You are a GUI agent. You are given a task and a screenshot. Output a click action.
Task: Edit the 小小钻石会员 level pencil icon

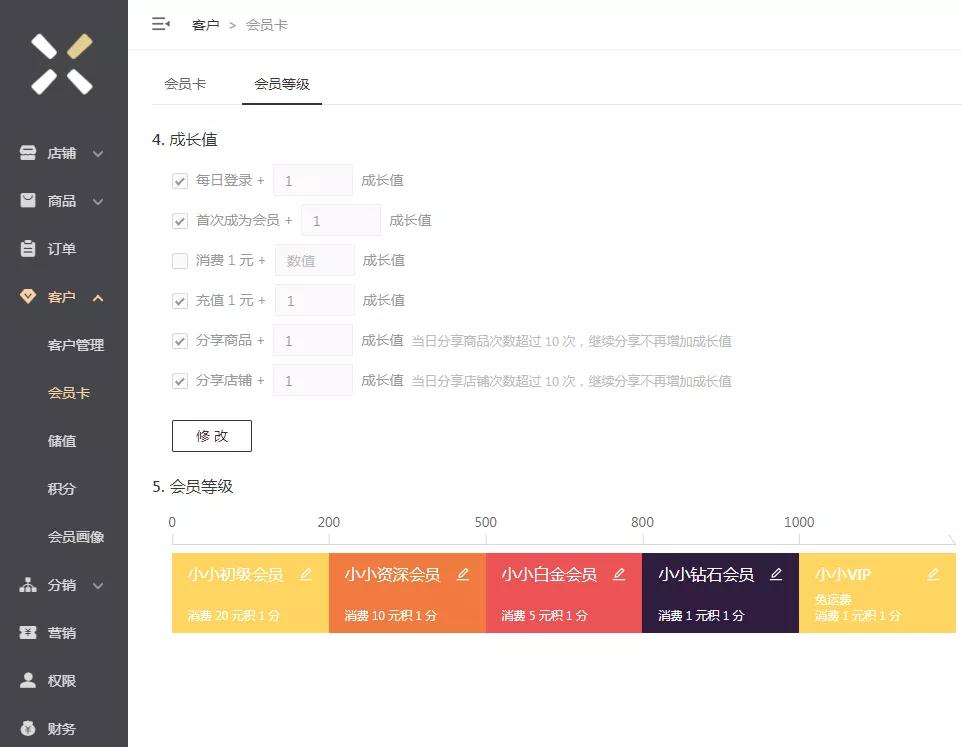tap(776, 574)
